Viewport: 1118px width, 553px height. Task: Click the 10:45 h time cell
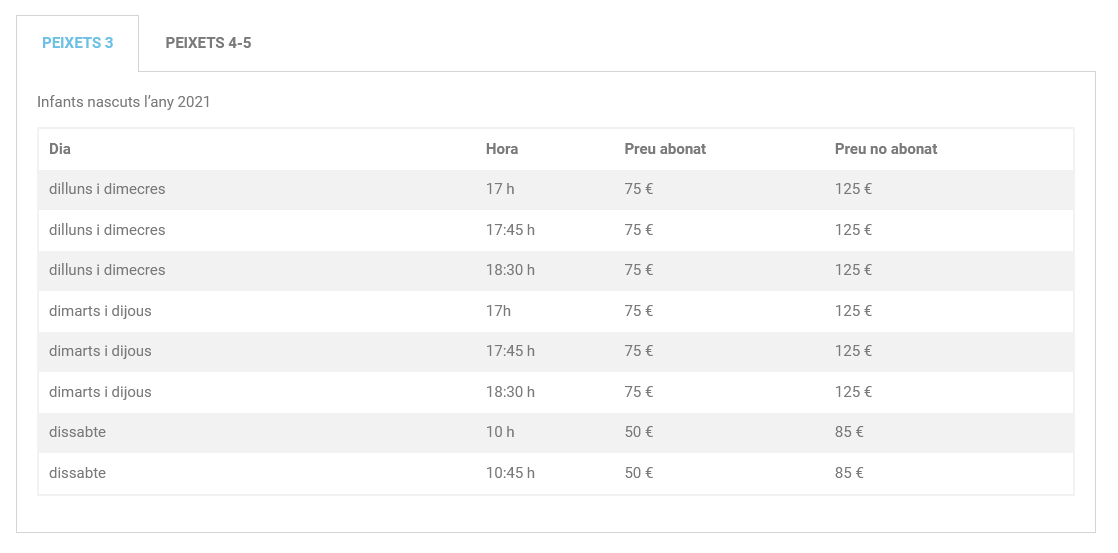pos(511,473)
